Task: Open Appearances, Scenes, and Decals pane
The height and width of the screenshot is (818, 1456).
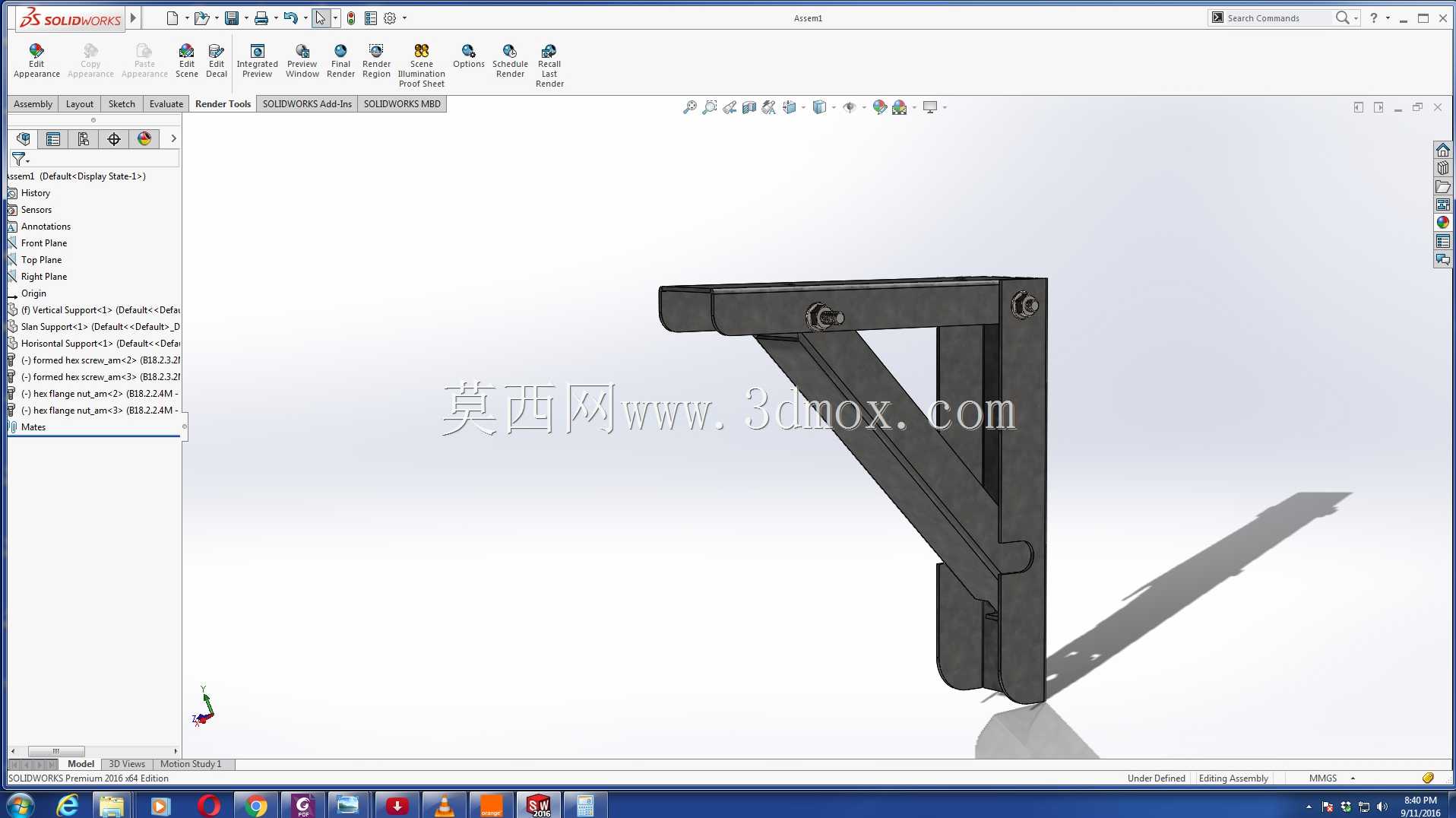Action: (x=1443, y=223)
